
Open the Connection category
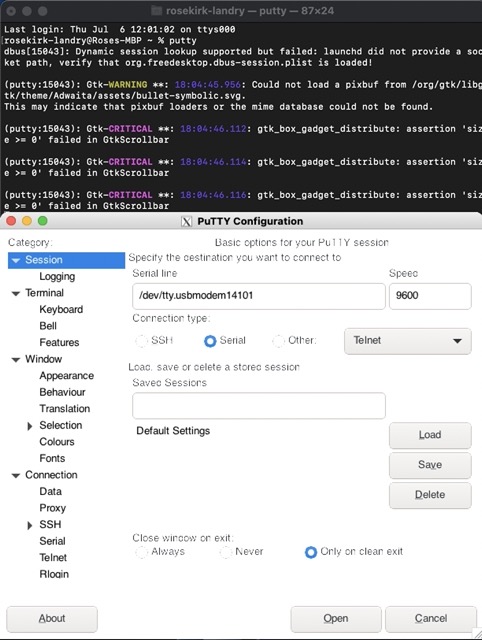[51, 475]
